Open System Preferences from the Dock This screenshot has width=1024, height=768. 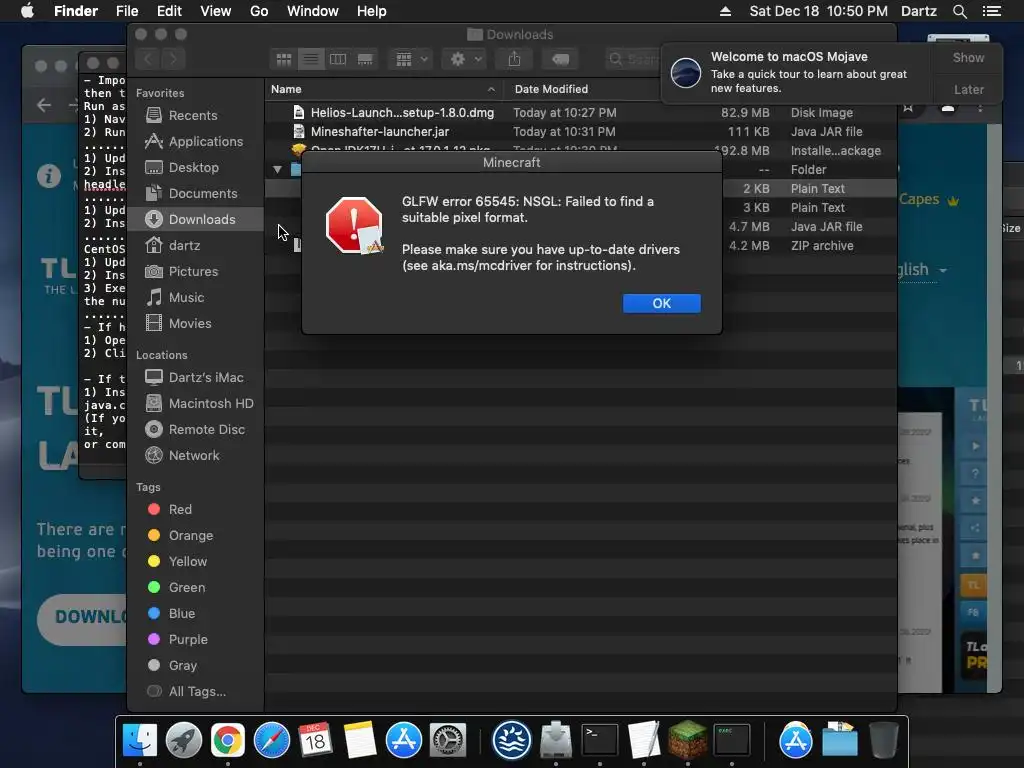447,740
